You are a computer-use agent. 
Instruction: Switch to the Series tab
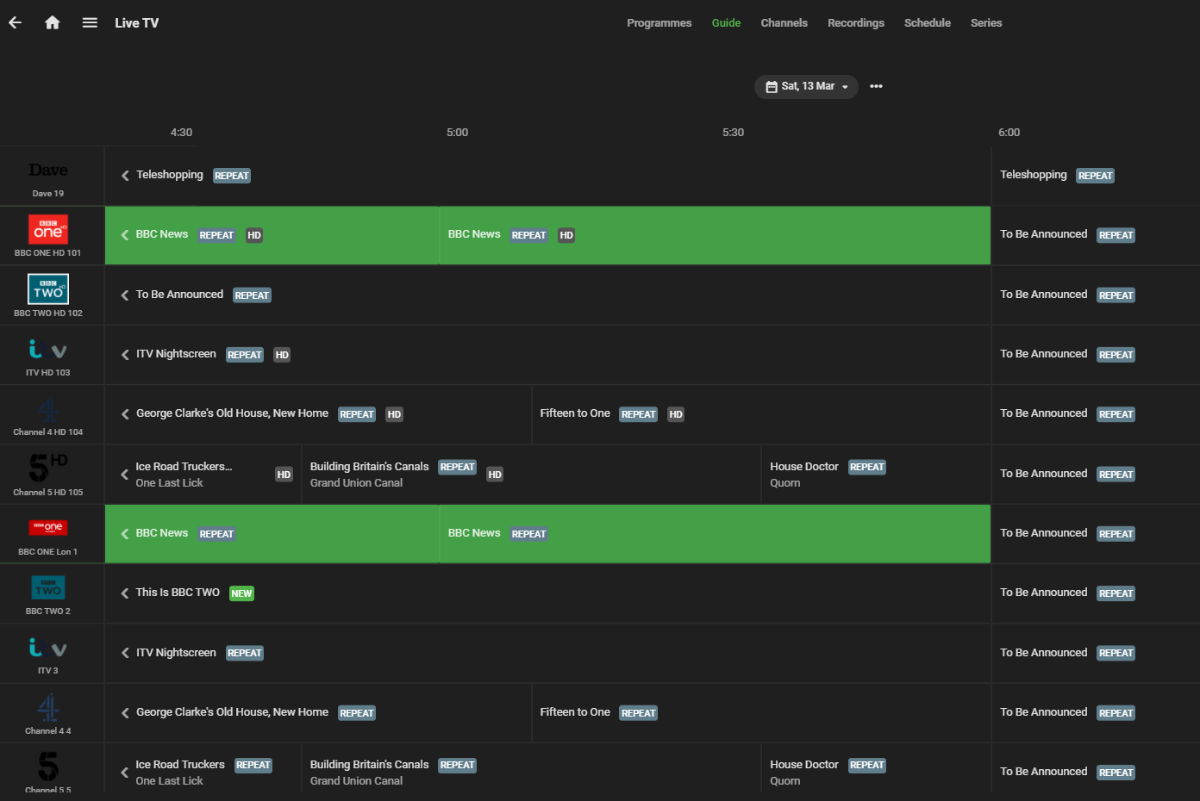point(986,23)
